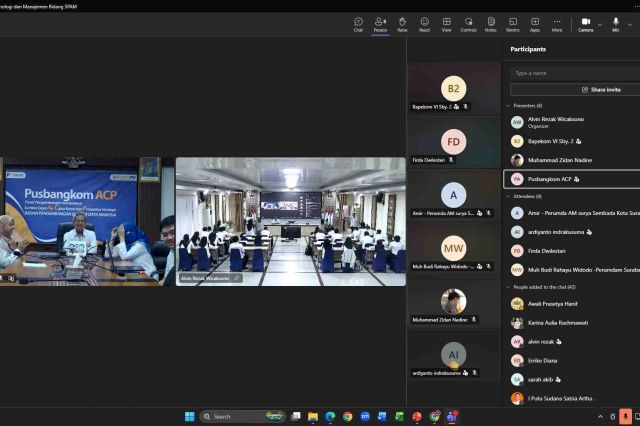Open the Chat panel
This screenshot has width=640, height=426.
click(x=358, y=24)
